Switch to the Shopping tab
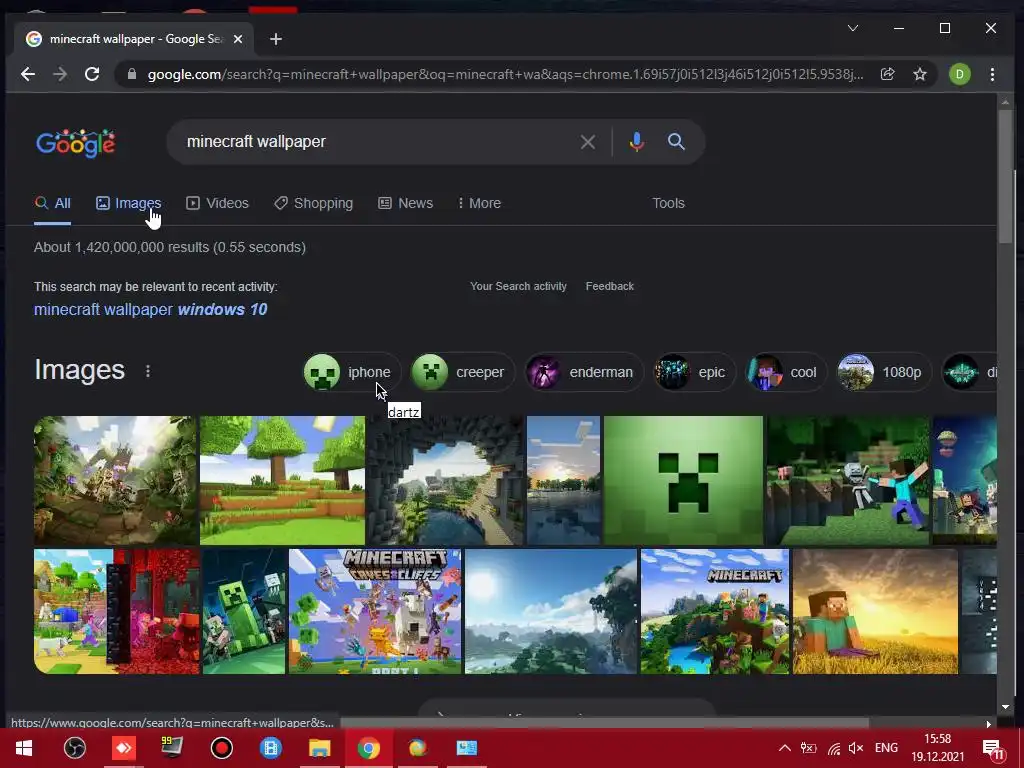The width and height of the screenshot is (1024, 768). (313, 203)
